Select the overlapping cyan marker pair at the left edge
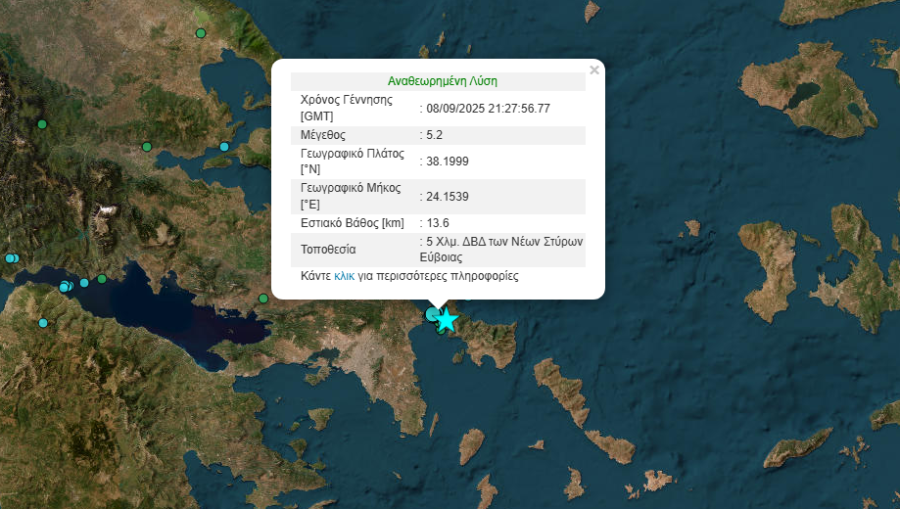Viewport: 900px width, 509px height. coord(11,258)
